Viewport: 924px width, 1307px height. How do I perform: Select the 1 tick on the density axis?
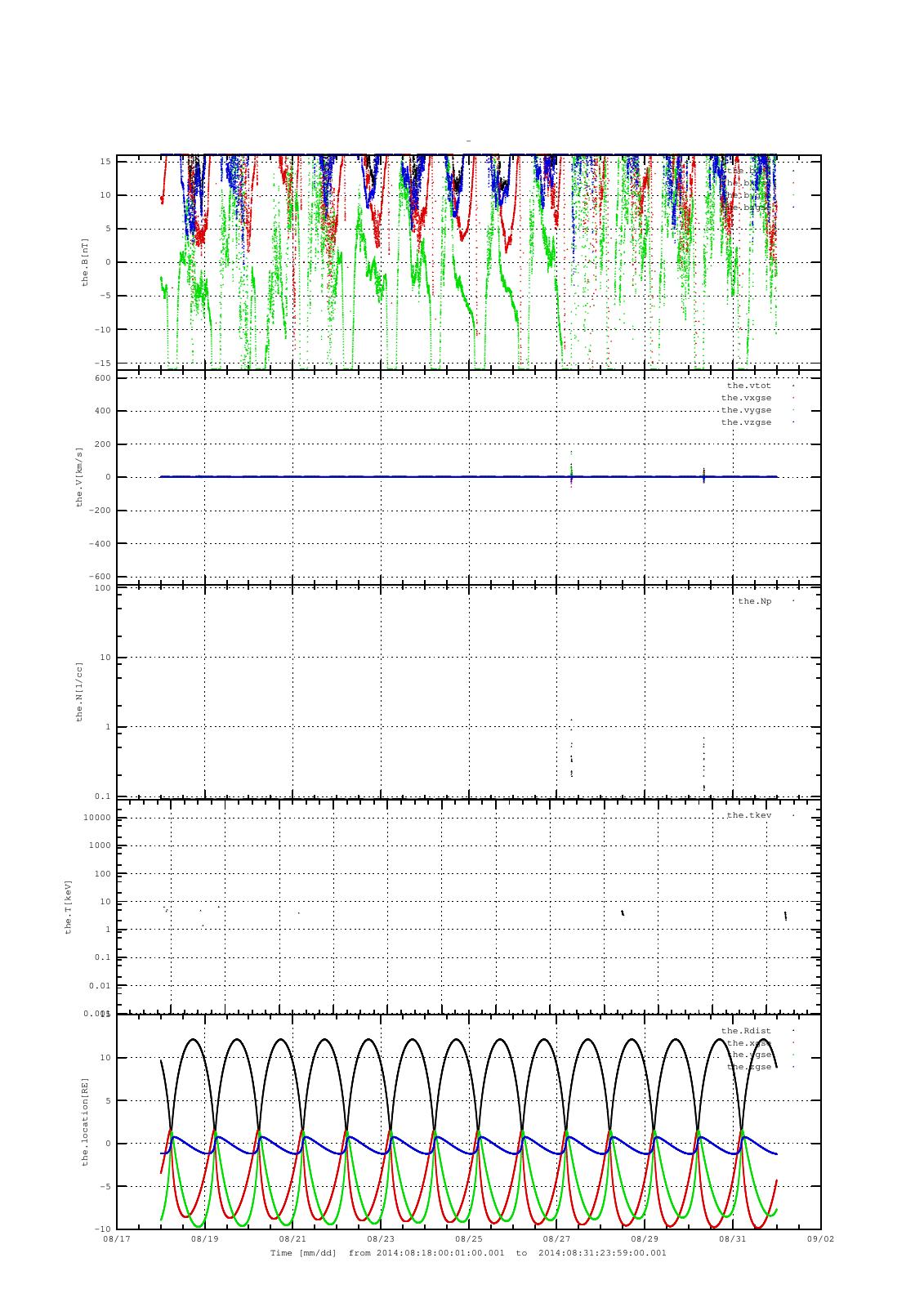[x=108, y=727]
